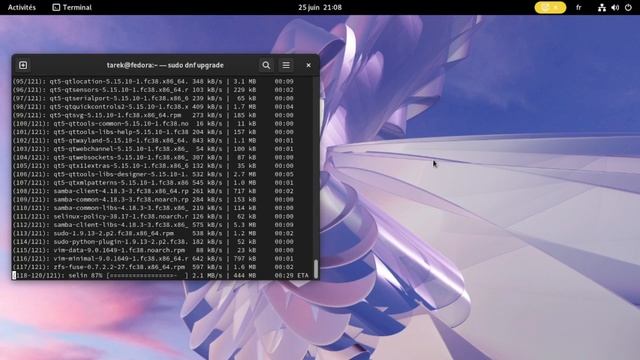
Task: Click the download progress bar at 87%
Action: (148, 276)
